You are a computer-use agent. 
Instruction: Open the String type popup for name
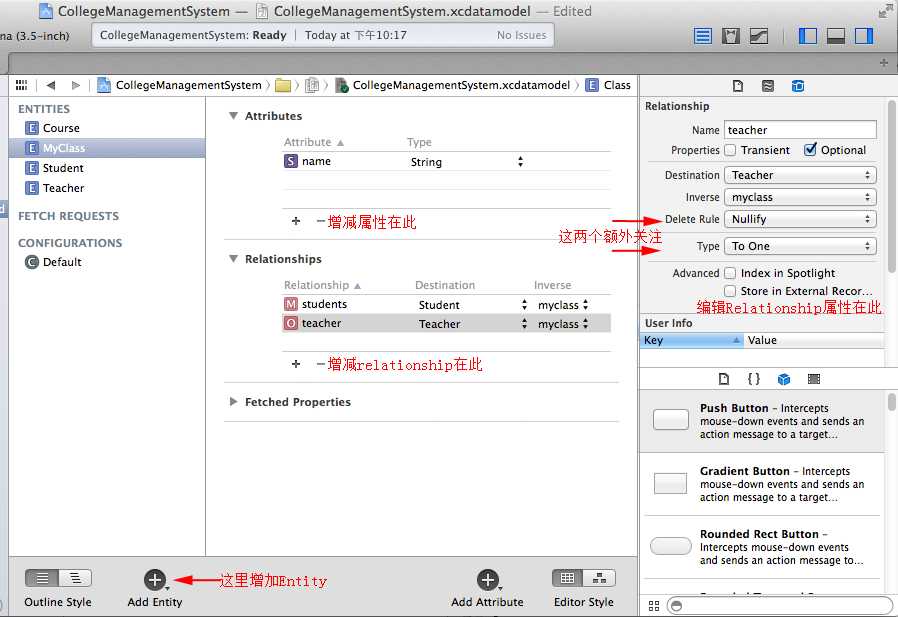click(x=467, y=162)
